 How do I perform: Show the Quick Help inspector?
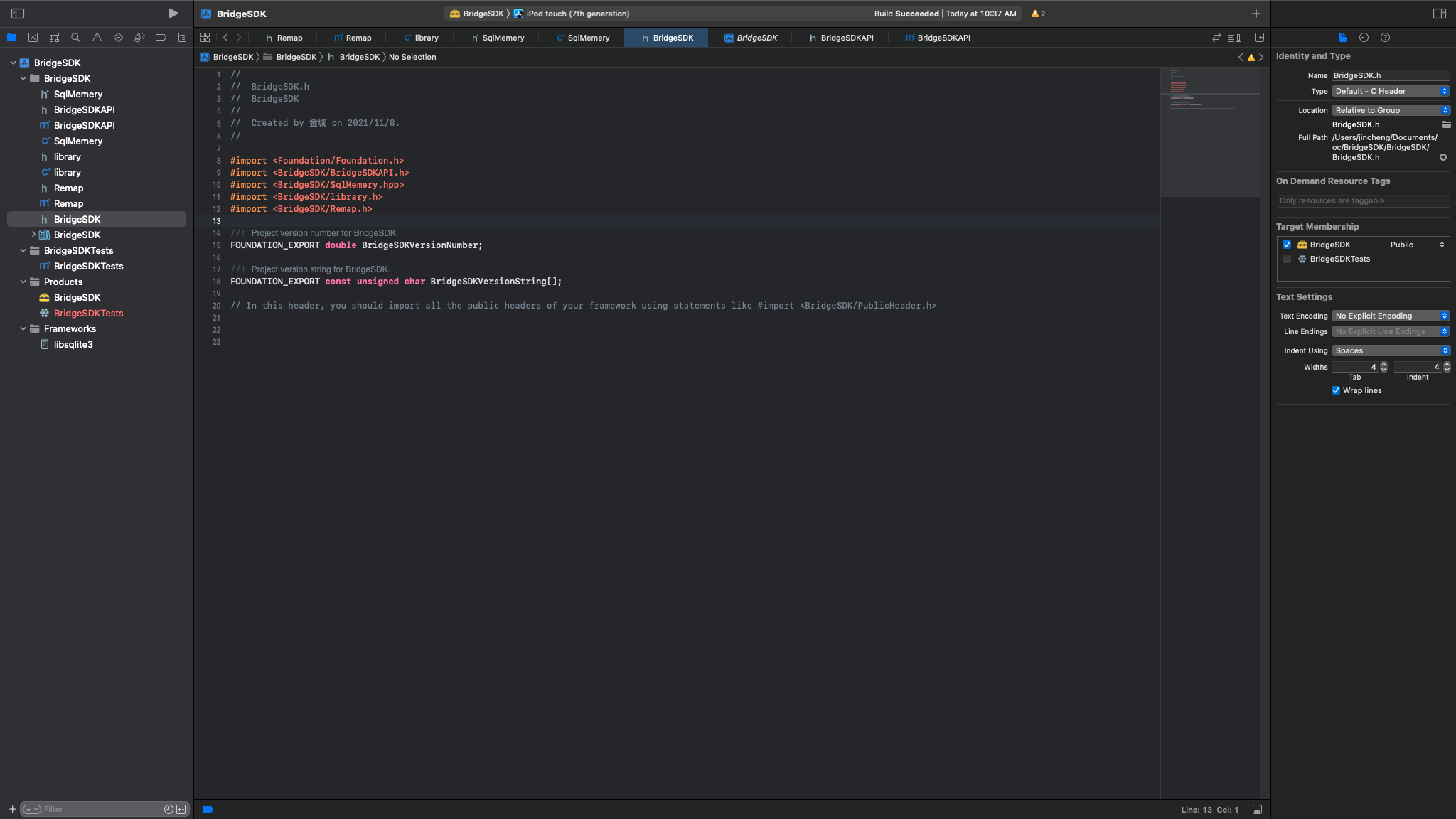(x=1385, y=38)
